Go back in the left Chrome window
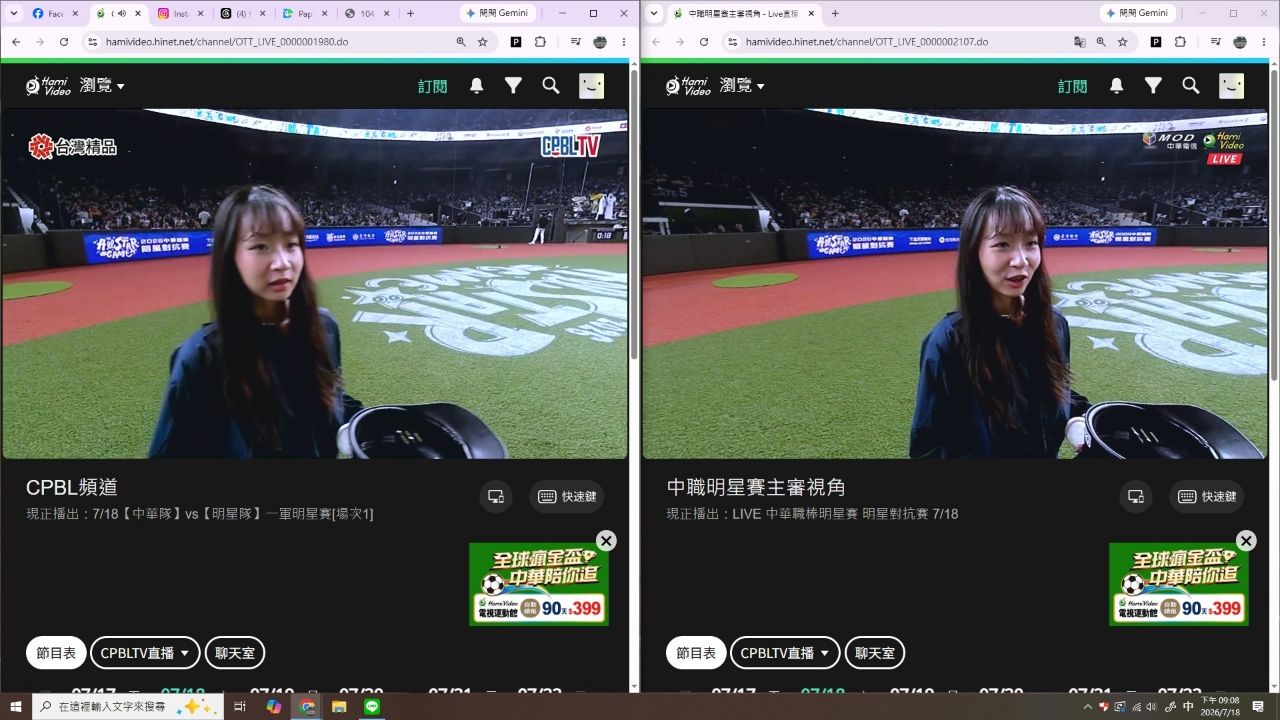The image size is (1280, 720). [x=15, y=42]
